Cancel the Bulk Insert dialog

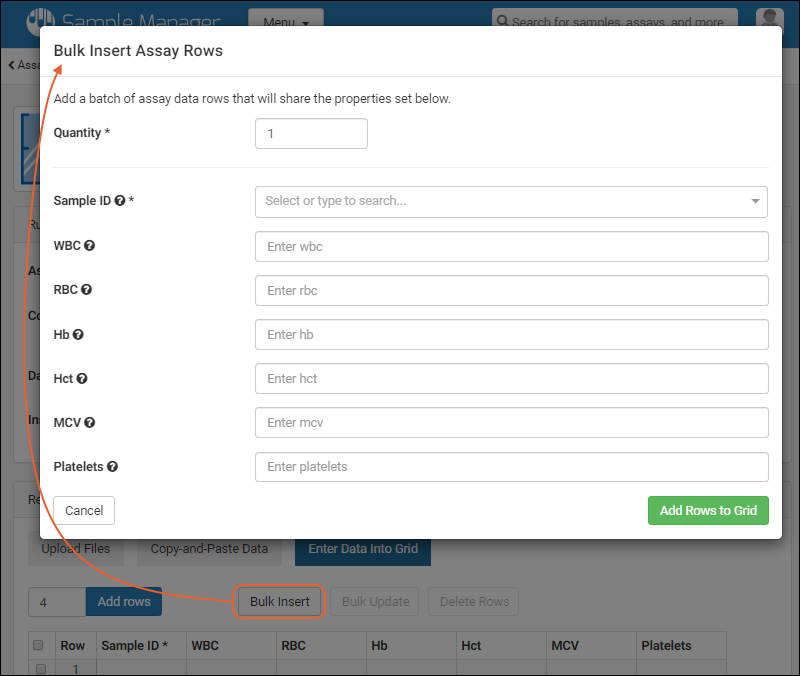[x=84, y=511]
